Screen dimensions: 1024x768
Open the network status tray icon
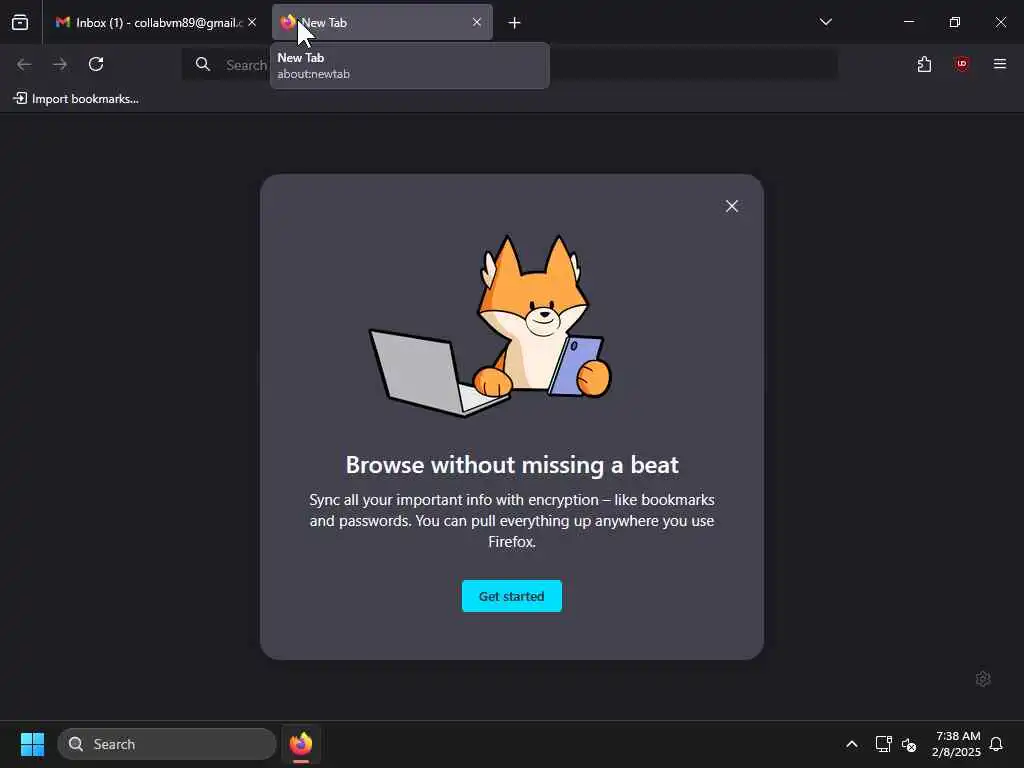pos(883,744)
